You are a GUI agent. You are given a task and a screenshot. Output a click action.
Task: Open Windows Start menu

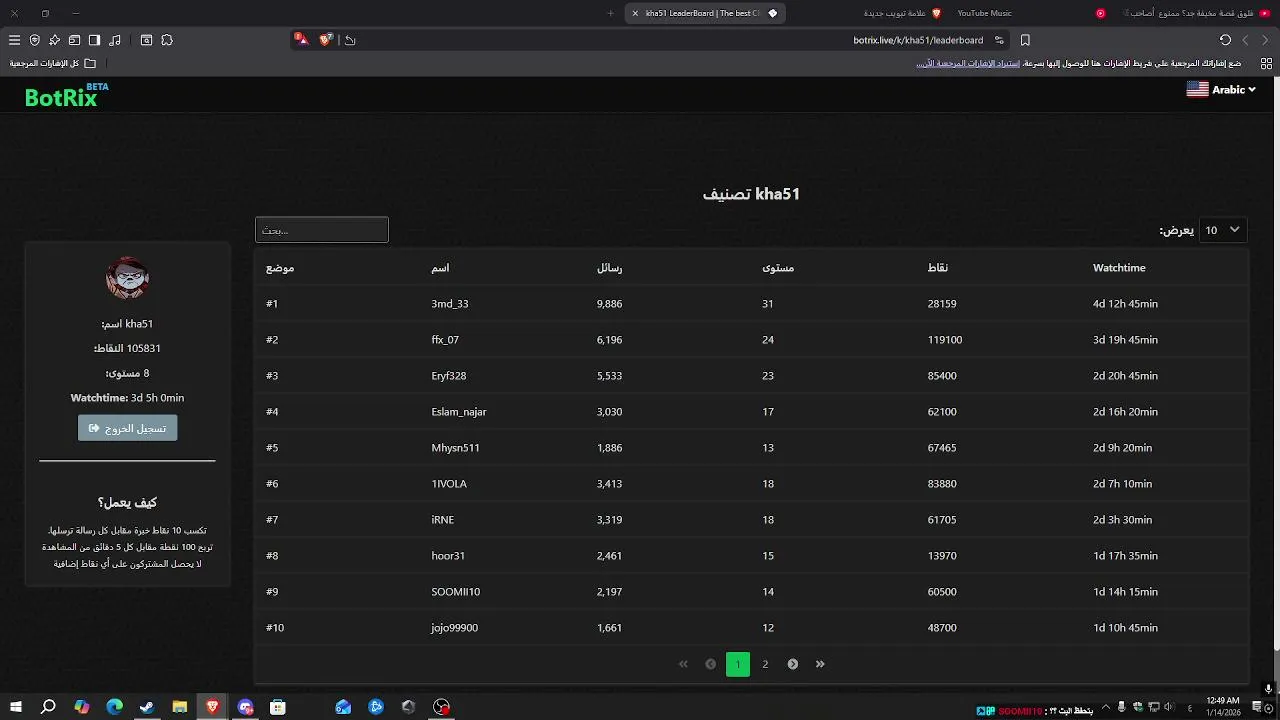coord(16,707)
